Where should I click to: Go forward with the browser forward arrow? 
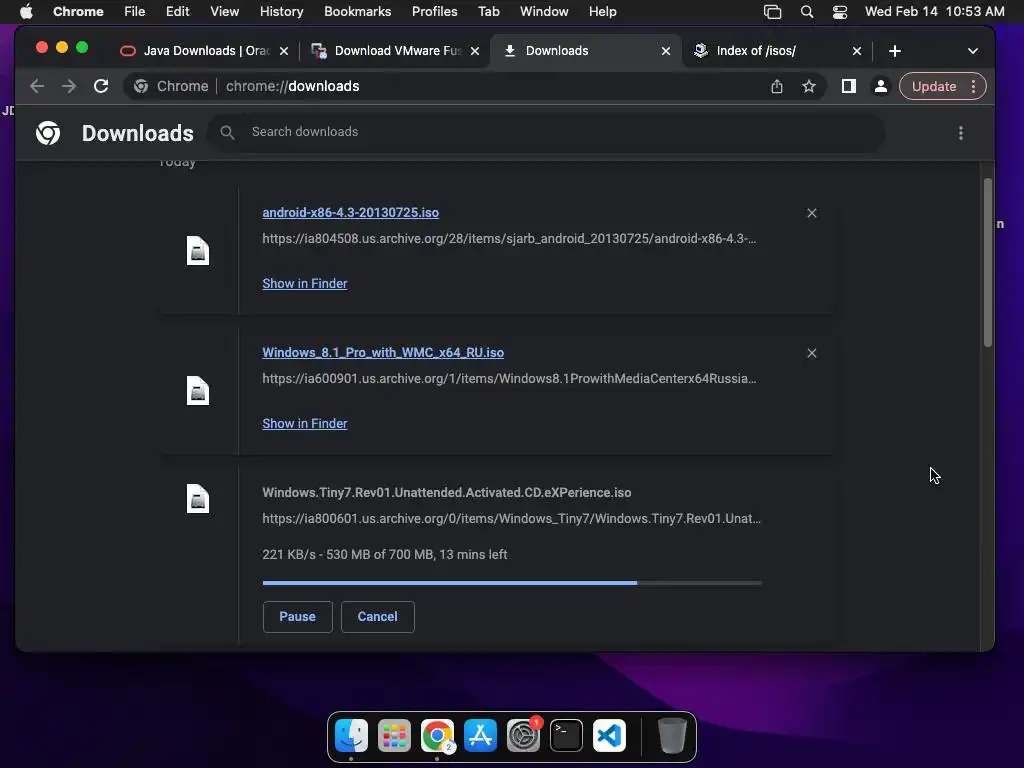pos(69,86)
